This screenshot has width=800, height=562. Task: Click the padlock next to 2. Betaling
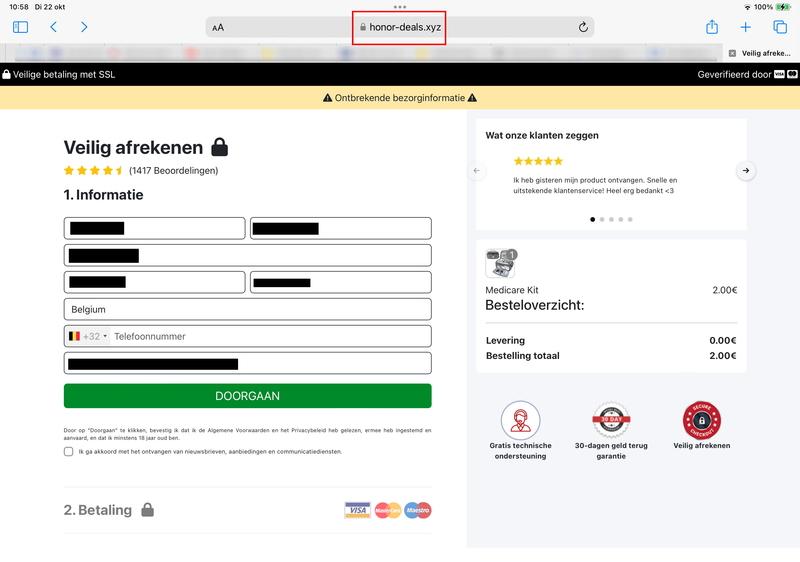(x=147, y=509)
